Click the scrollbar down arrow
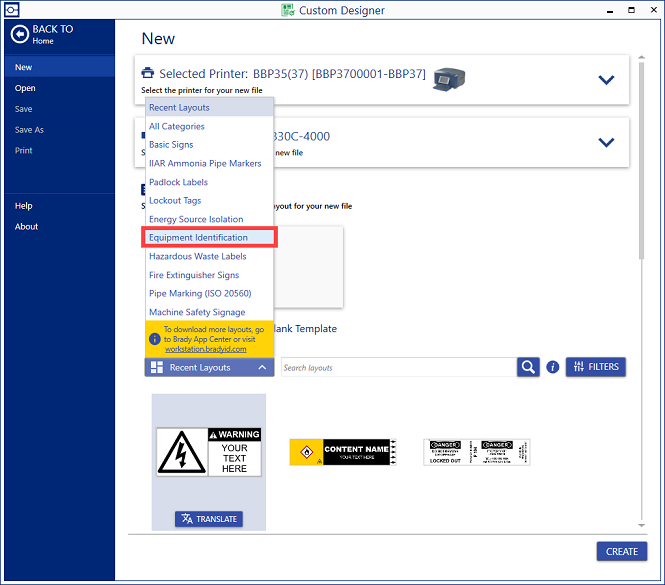This screenshot has width=665, height=585. (641, 525)
